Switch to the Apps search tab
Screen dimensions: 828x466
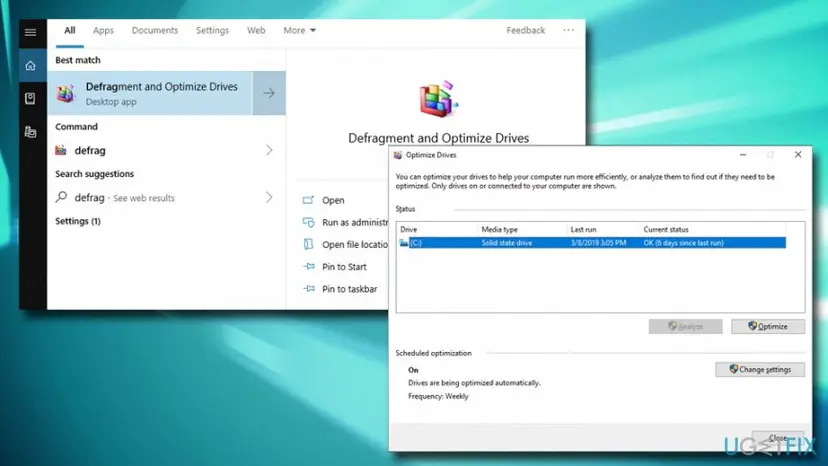pos(103,30)
